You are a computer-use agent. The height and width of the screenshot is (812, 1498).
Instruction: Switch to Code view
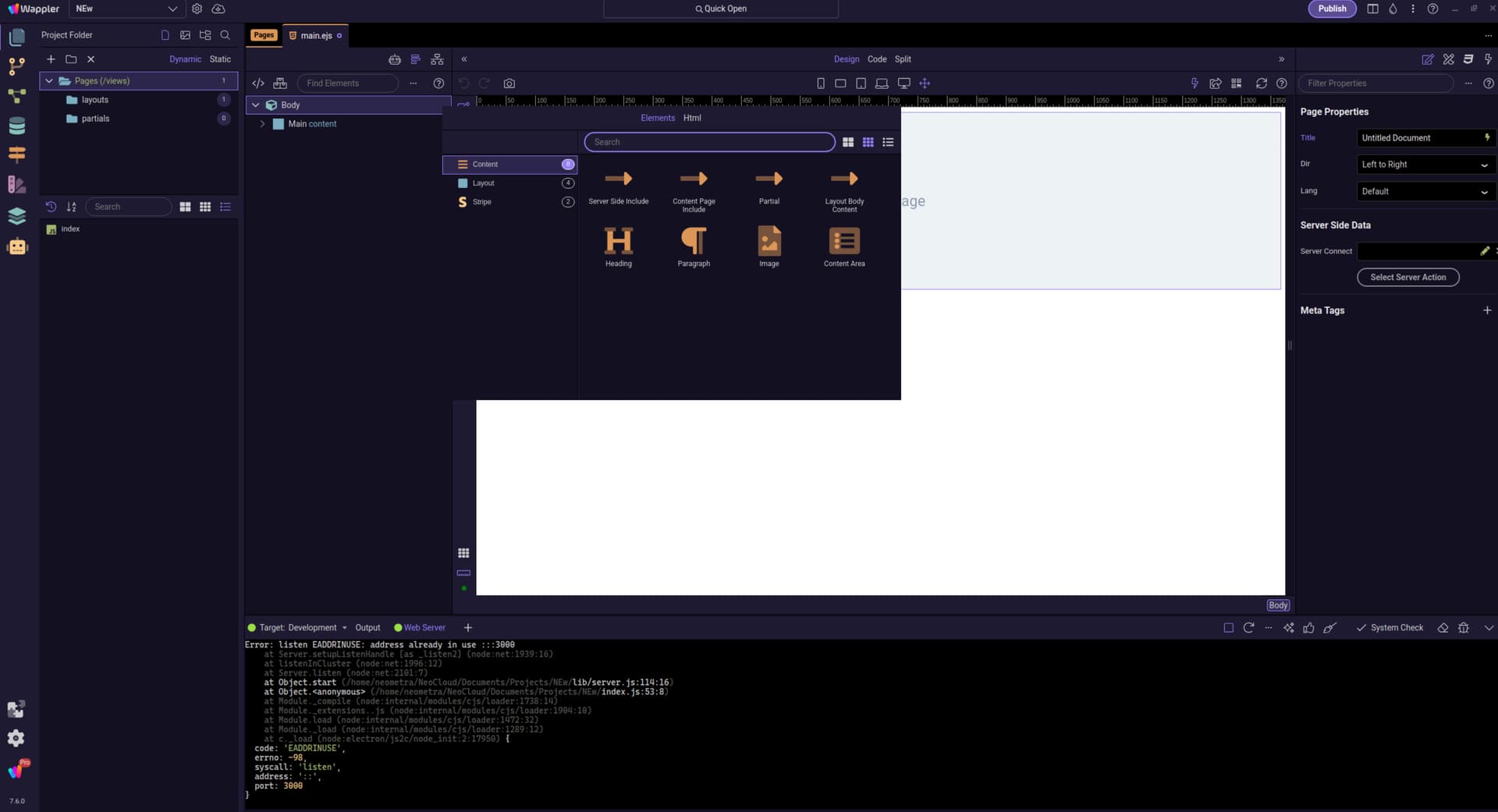[x=876, y=59]
